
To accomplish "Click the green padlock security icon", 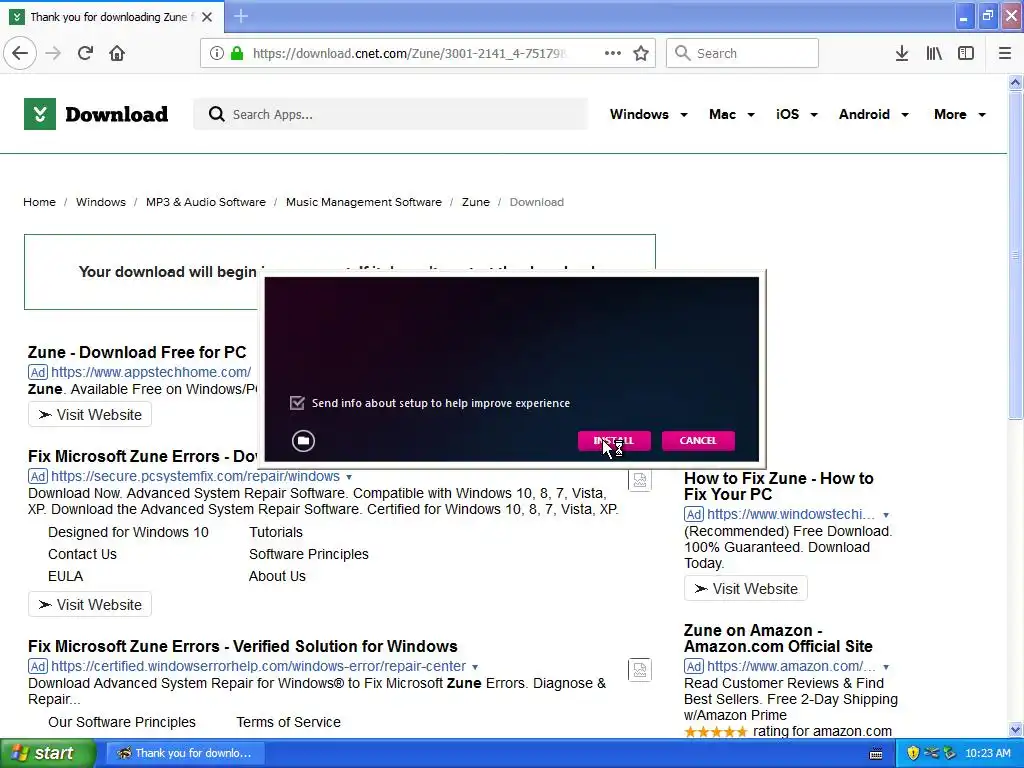I will pos(237,54).
